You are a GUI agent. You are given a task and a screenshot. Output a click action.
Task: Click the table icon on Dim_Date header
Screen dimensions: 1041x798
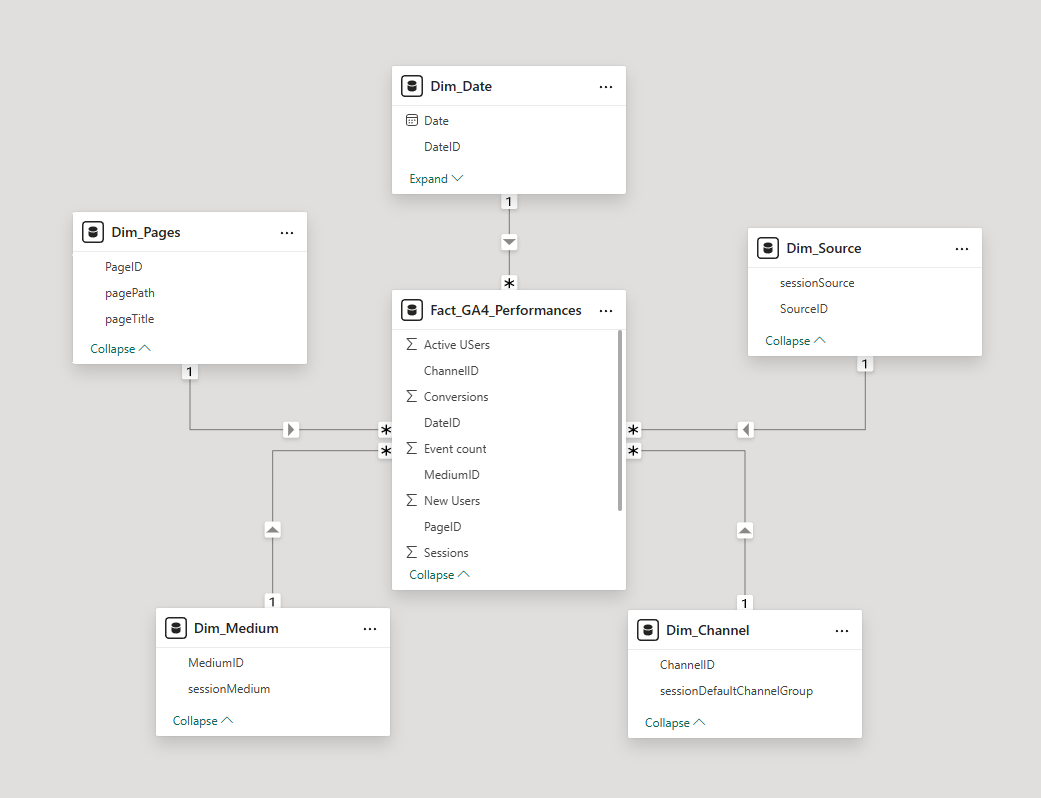click(412, 86)
